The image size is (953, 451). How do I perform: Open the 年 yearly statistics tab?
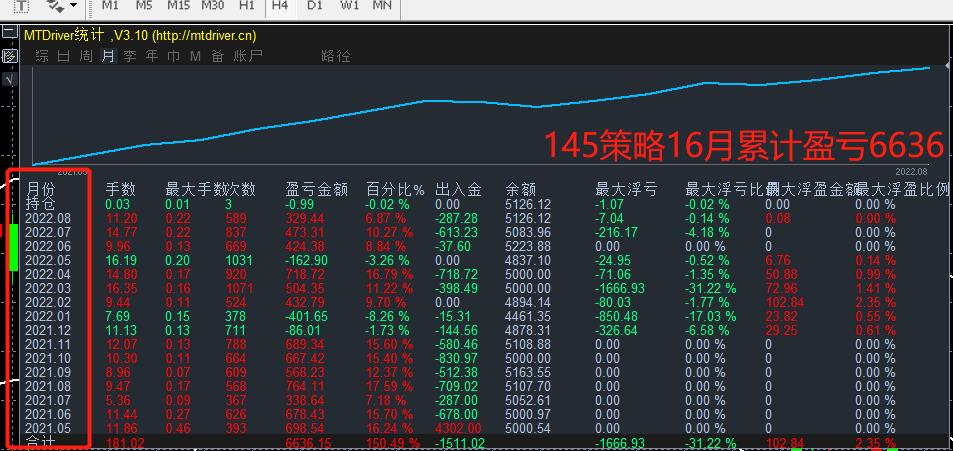click(152, 57)
